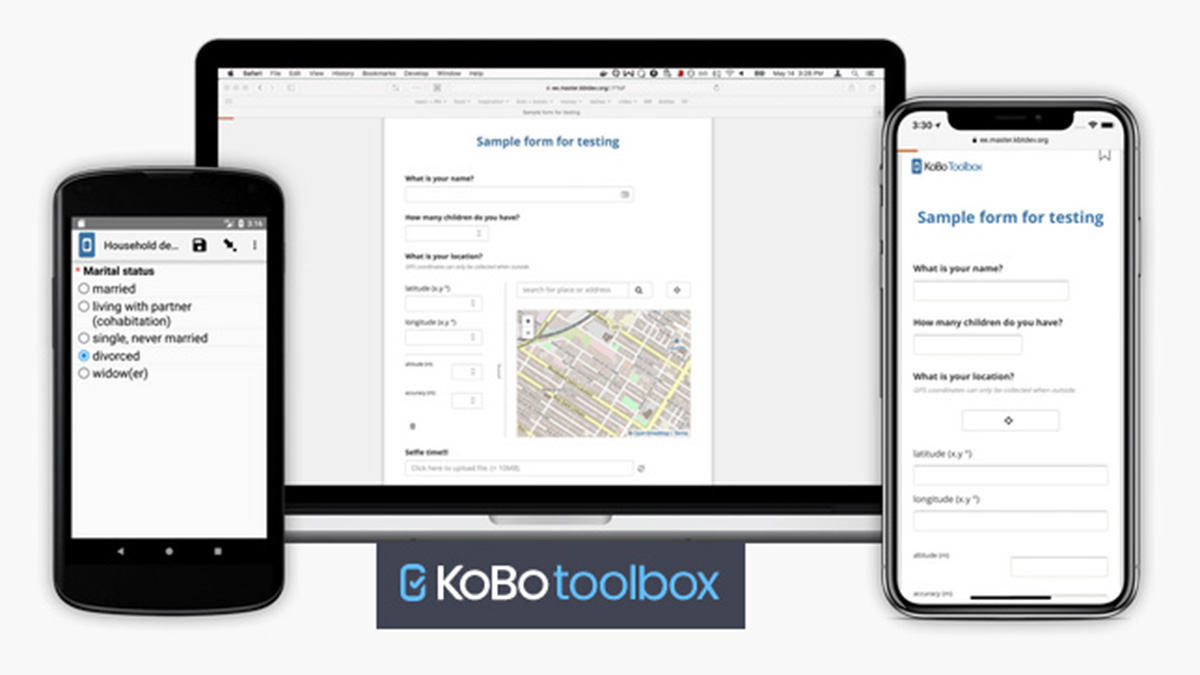Click the name field on the laptop form
The height and width of the screenshot is (675, 1200).
tap(519, 195)
